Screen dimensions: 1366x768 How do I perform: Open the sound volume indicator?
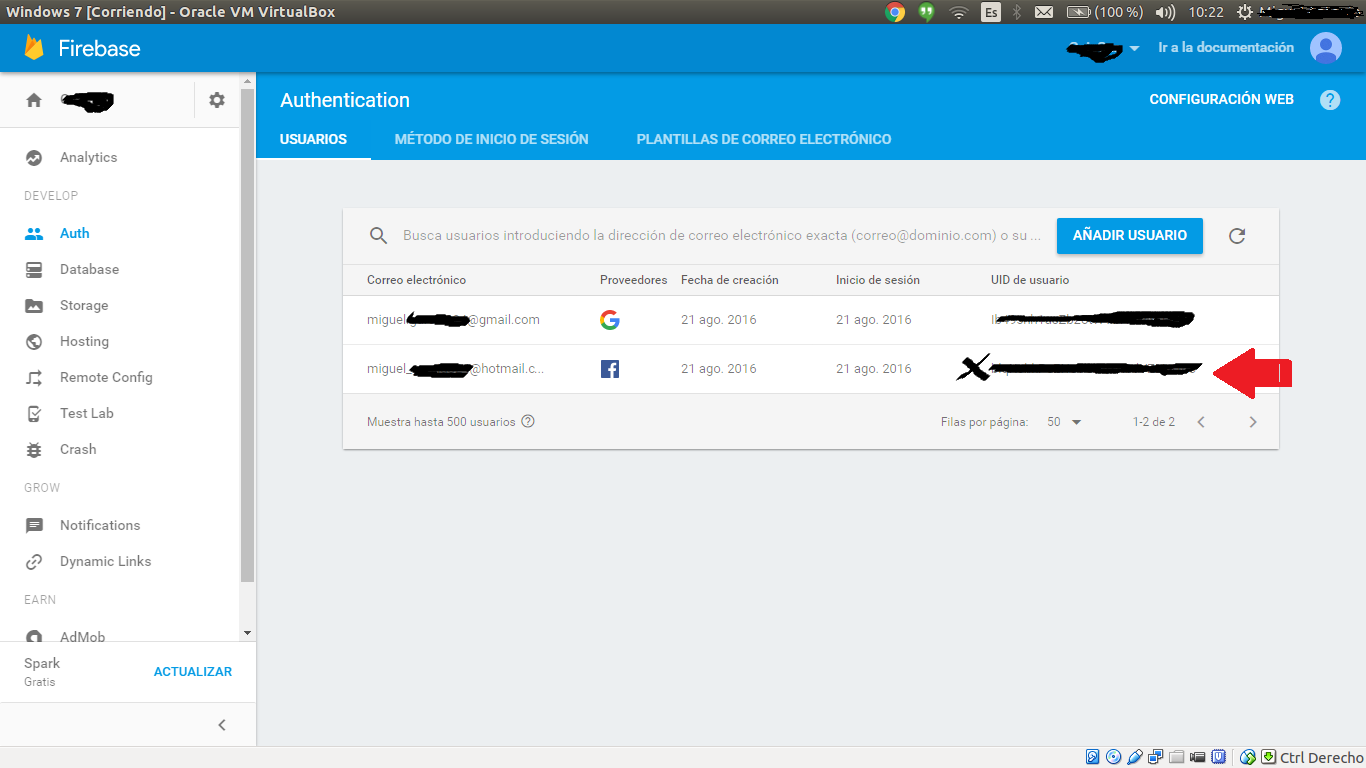[1165, 12]
